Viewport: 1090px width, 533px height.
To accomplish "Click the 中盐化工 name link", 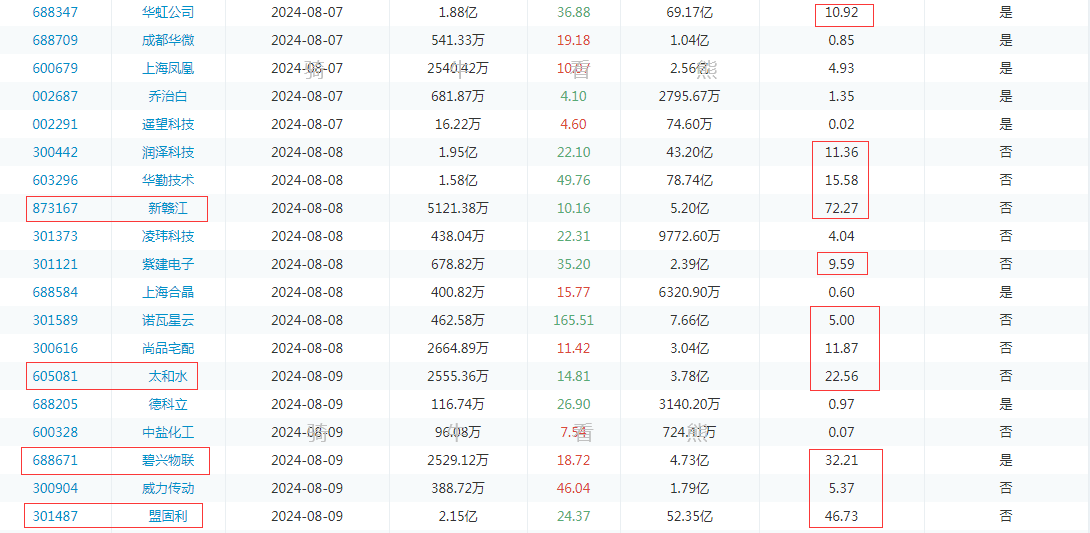I will pos(168,432).
